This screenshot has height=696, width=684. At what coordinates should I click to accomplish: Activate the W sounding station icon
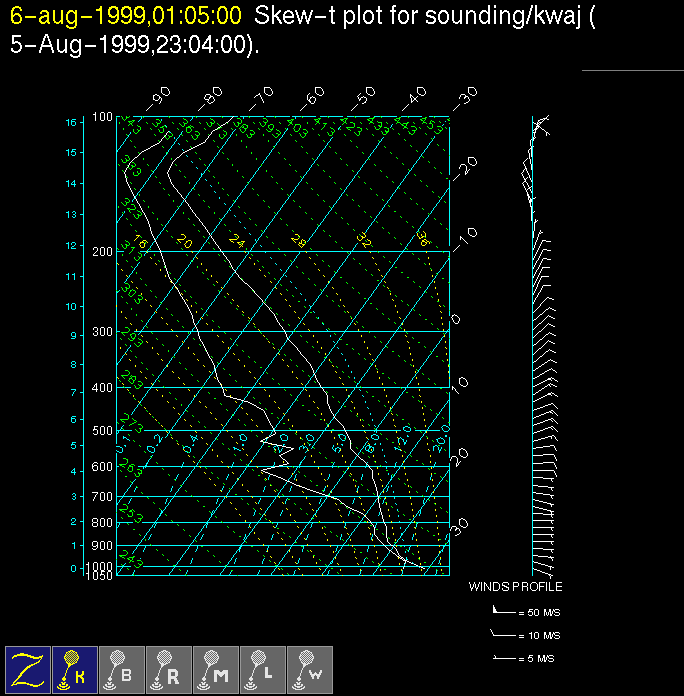310,669
